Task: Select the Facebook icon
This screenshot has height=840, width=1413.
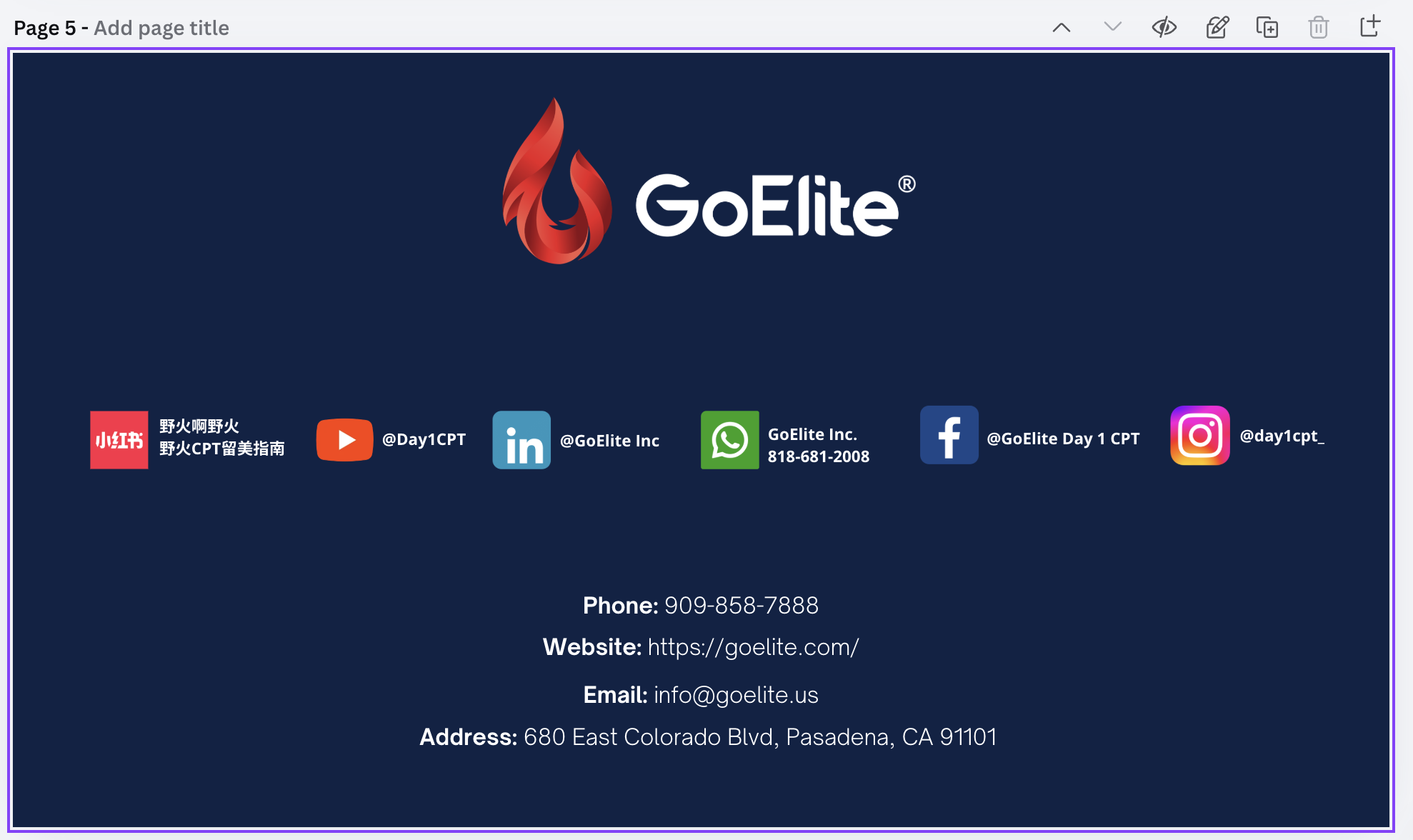Action: click(949, 435)
